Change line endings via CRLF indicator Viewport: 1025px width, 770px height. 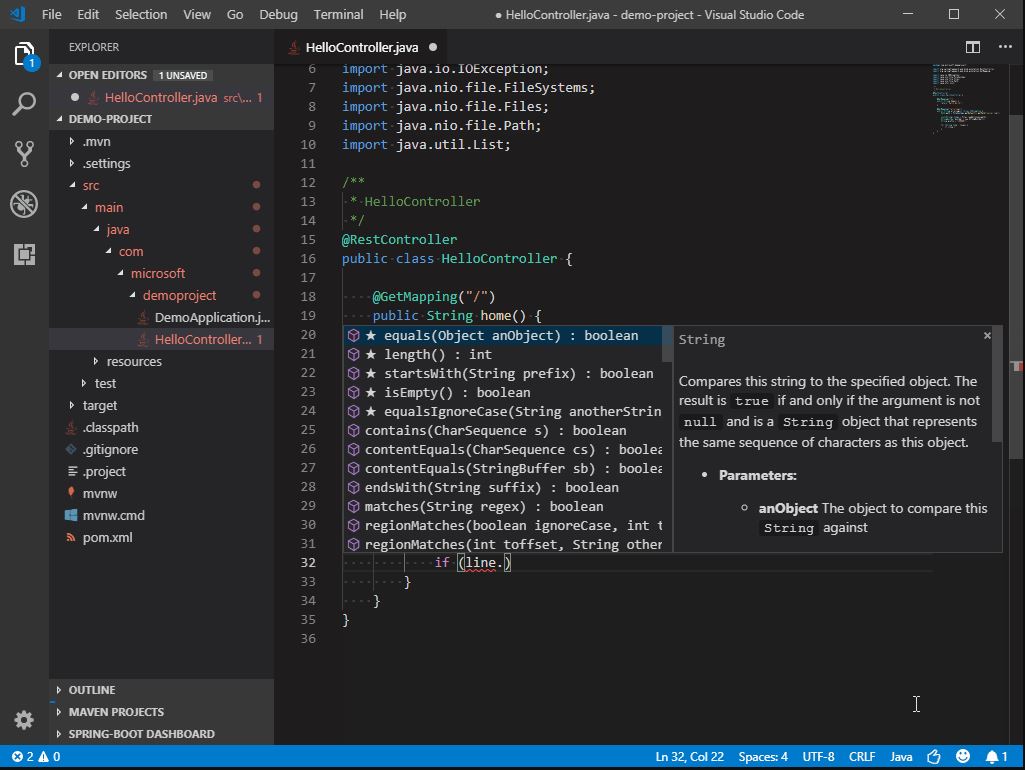coord(862,756)
